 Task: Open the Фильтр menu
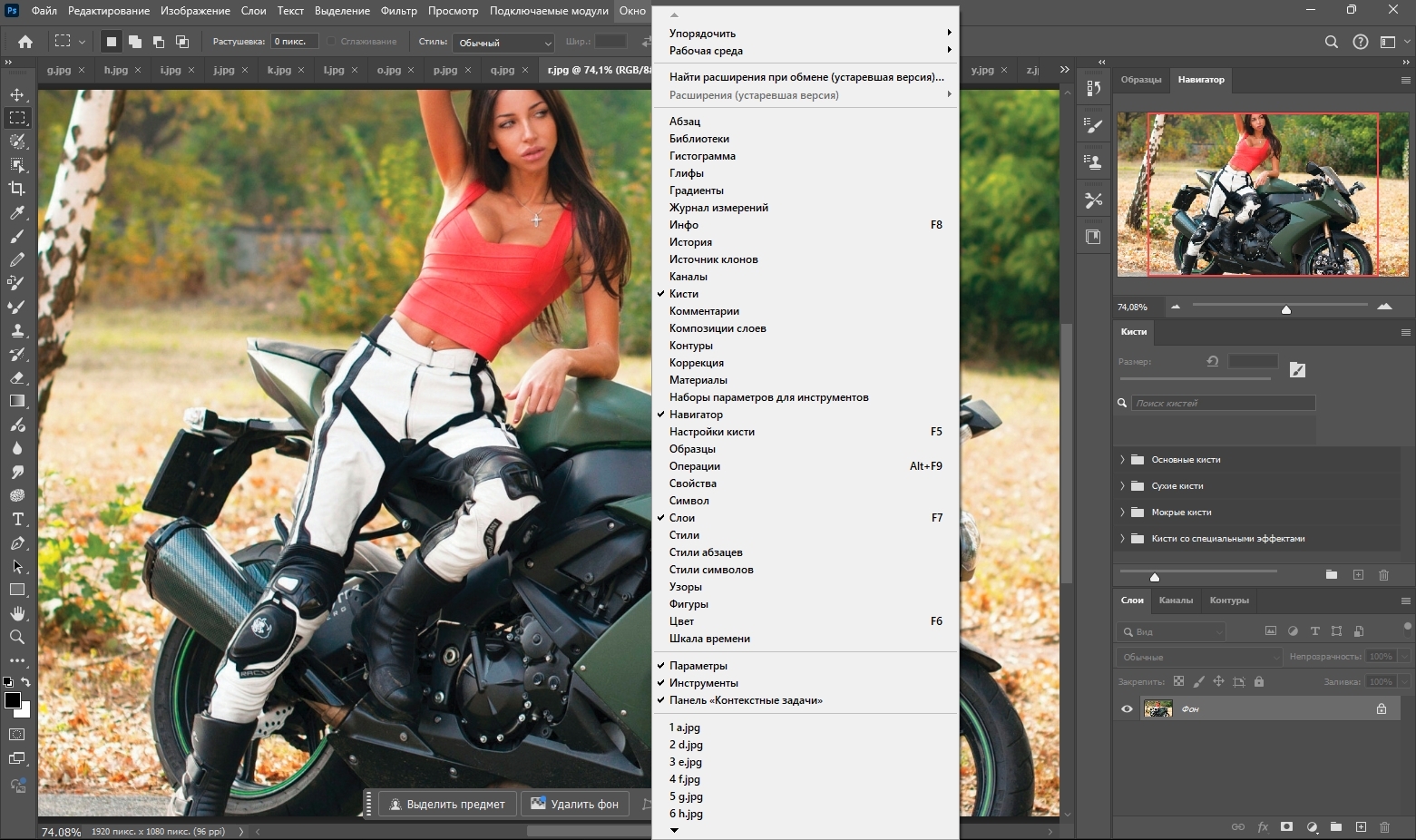pos(399,11)
